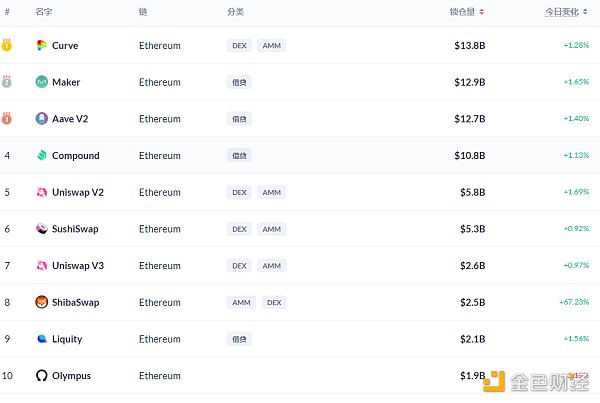Click the ShibaSwap dog logo icon
600x403 pixels.
tap(41, 302)
